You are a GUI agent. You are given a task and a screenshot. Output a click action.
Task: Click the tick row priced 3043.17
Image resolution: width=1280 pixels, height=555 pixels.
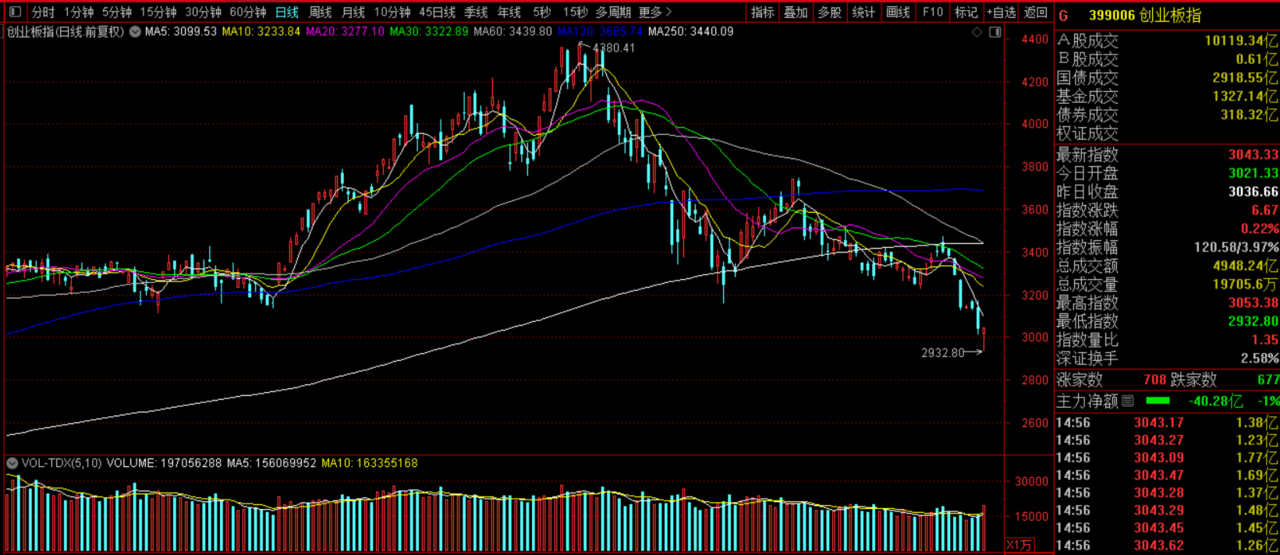1167,423
